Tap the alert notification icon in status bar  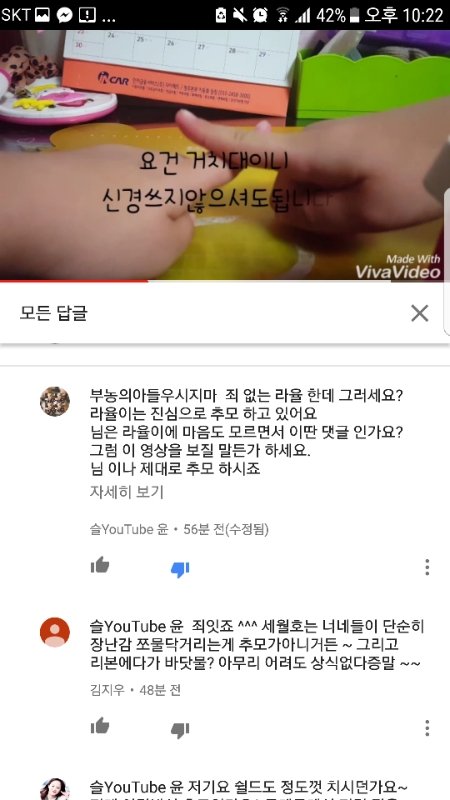point(87,15)
